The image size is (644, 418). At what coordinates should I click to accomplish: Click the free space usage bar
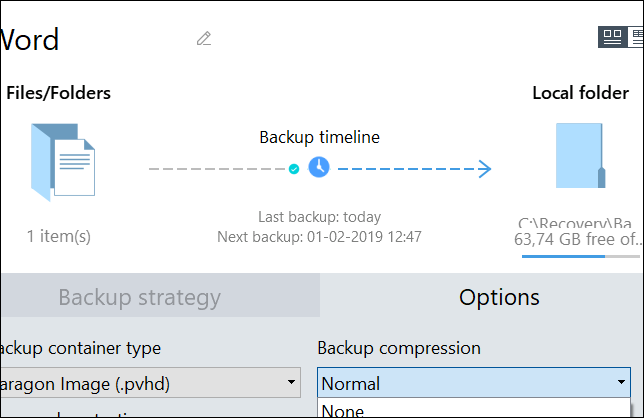pyautogui.click(x=582, y=256)
